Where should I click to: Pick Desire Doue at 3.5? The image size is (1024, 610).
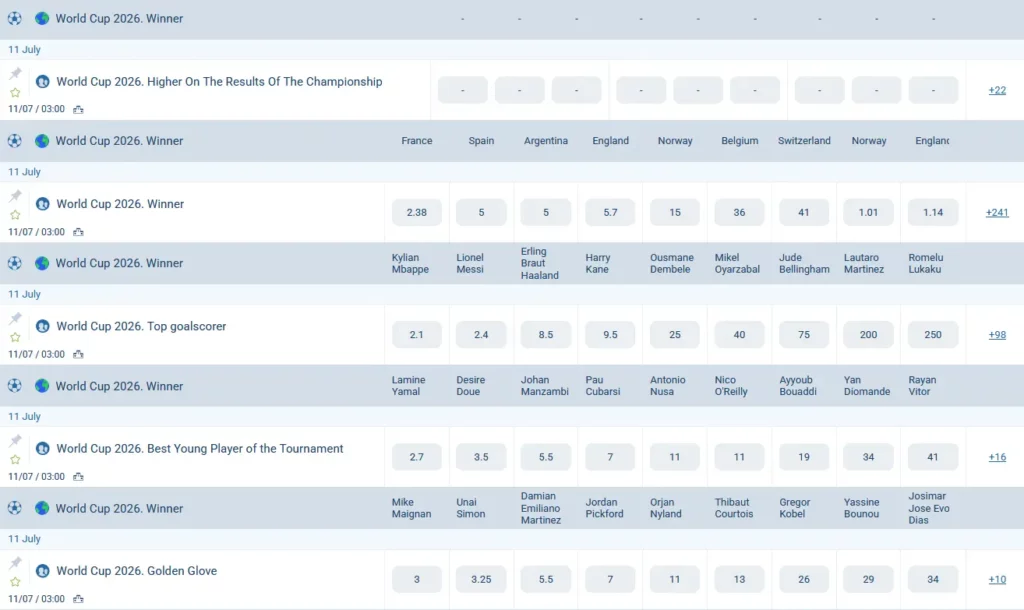click(x=481, y=457)
